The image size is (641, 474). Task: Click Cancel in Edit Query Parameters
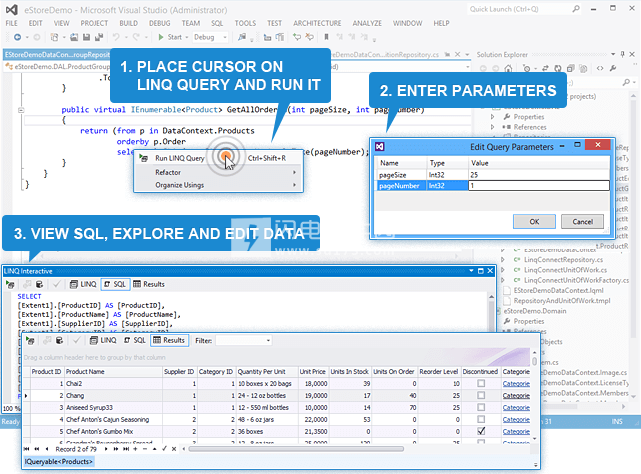pyautogui.click(x=582, y=222)
